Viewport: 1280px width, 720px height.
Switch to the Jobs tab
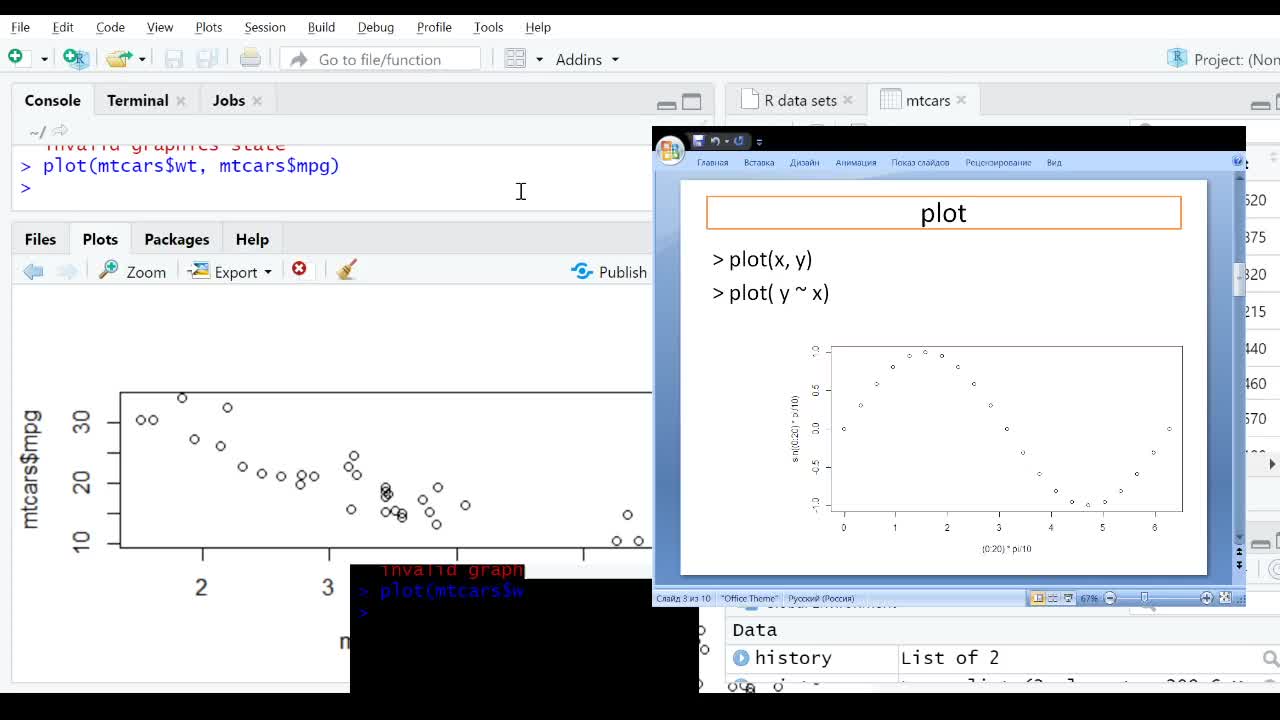(229, 100)
